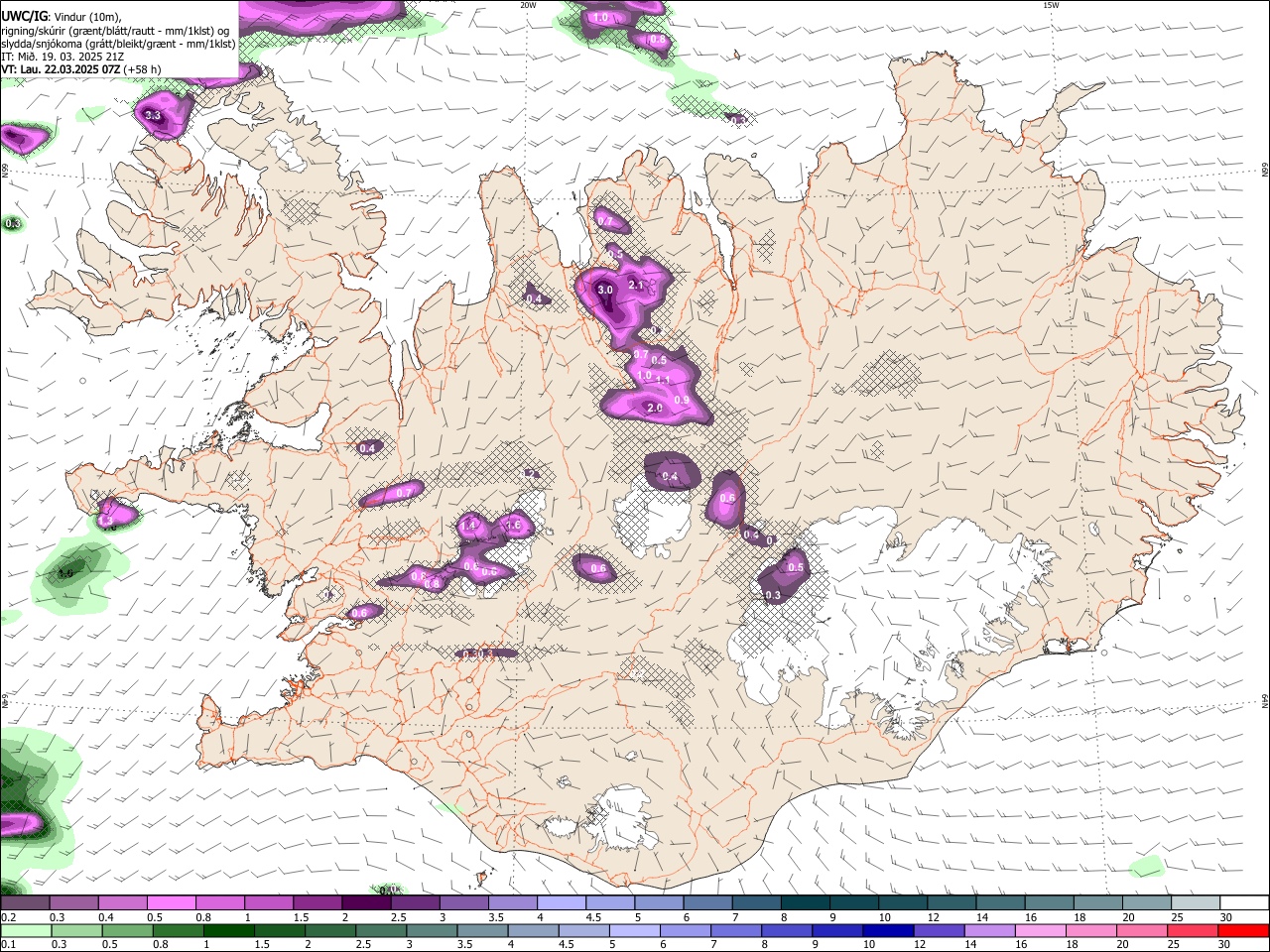Select the deep blue rain swatch between 10 and 12

[x=889, y=931]
